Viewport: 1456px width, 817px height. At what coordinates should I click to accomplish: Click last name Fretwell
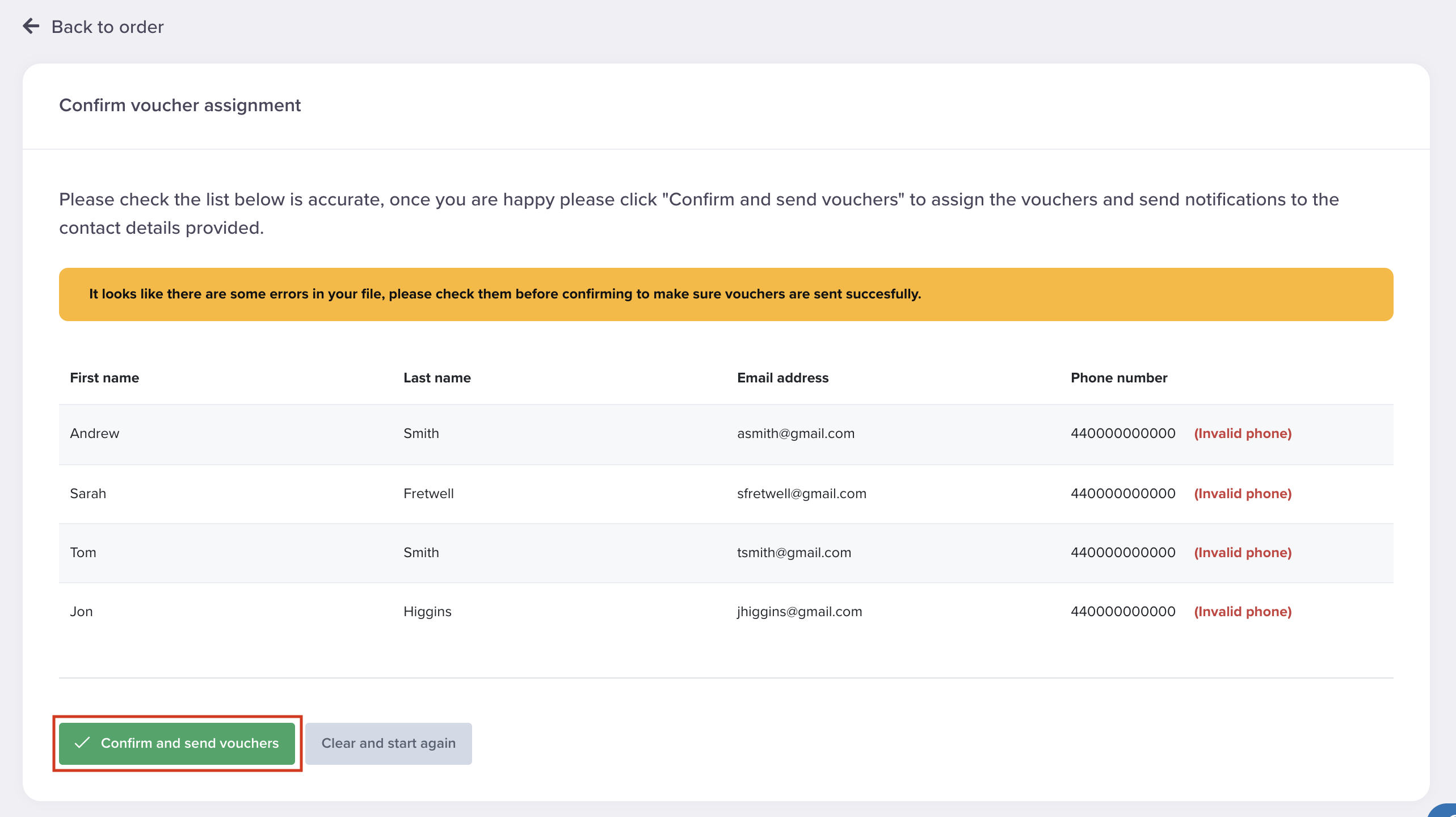[428, 494]
